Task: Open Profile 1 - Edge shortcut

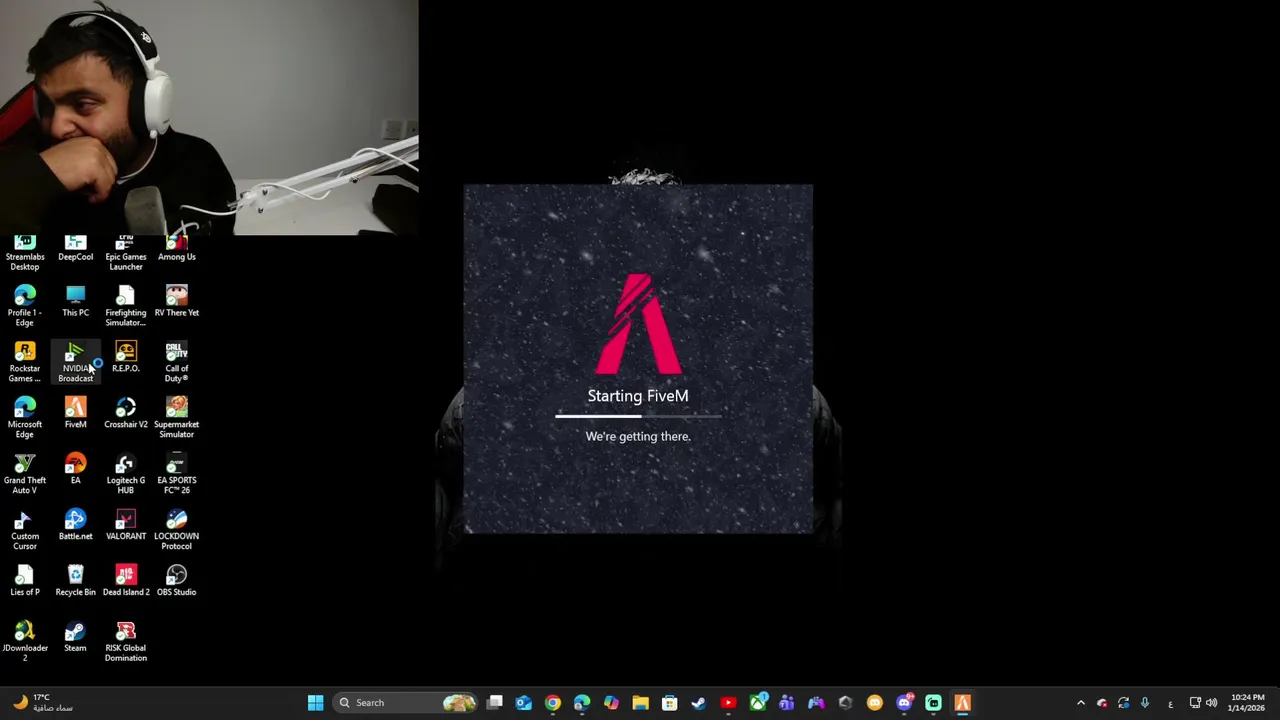Action: point(25,306)
